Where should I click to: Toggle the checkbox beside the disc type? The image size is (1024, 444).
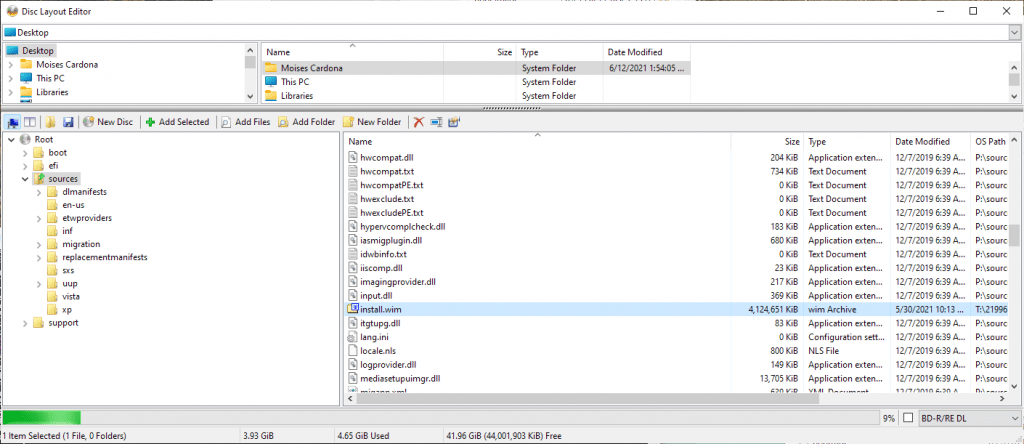[908, 418]
